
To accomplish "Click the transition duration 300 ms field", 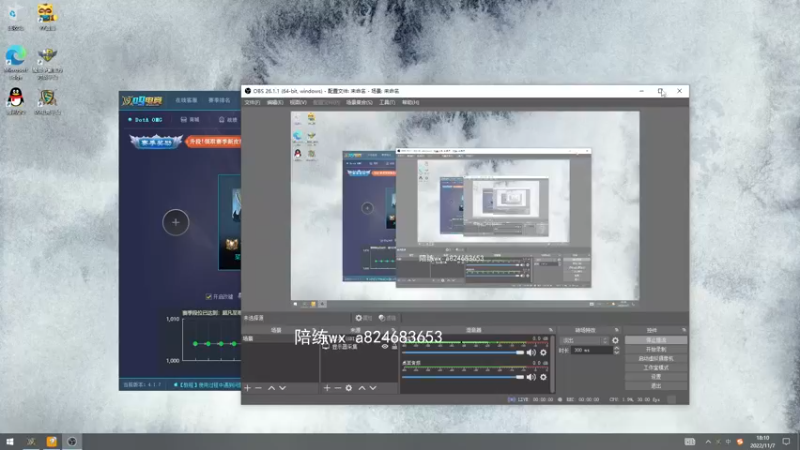I will tap(592, 351).
